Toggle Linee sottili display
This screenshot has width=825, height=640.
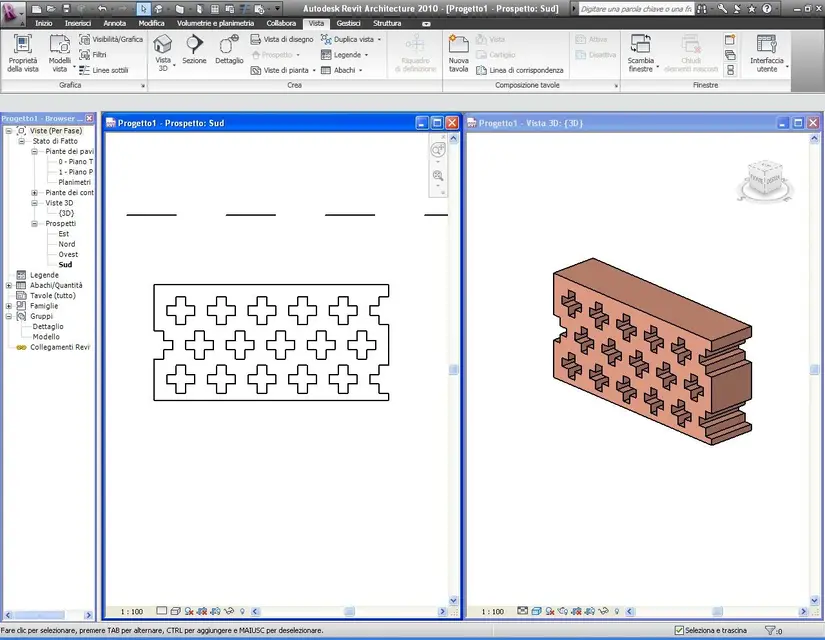click(x=104, y=70)
